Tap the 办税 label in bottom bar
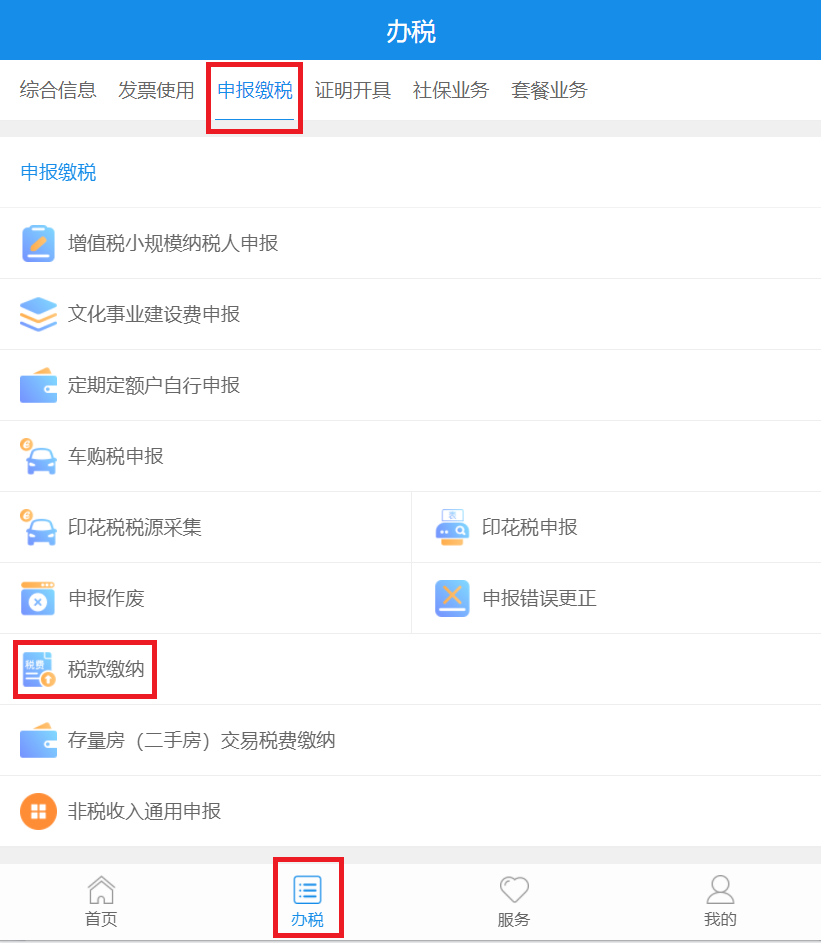 point(308,920)
